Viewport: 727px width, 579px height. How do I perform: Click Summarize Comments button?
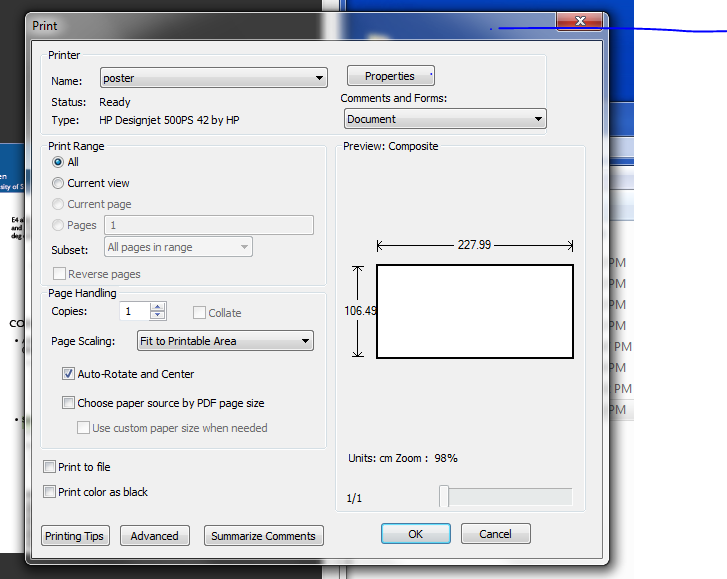(x=263, y=536)
